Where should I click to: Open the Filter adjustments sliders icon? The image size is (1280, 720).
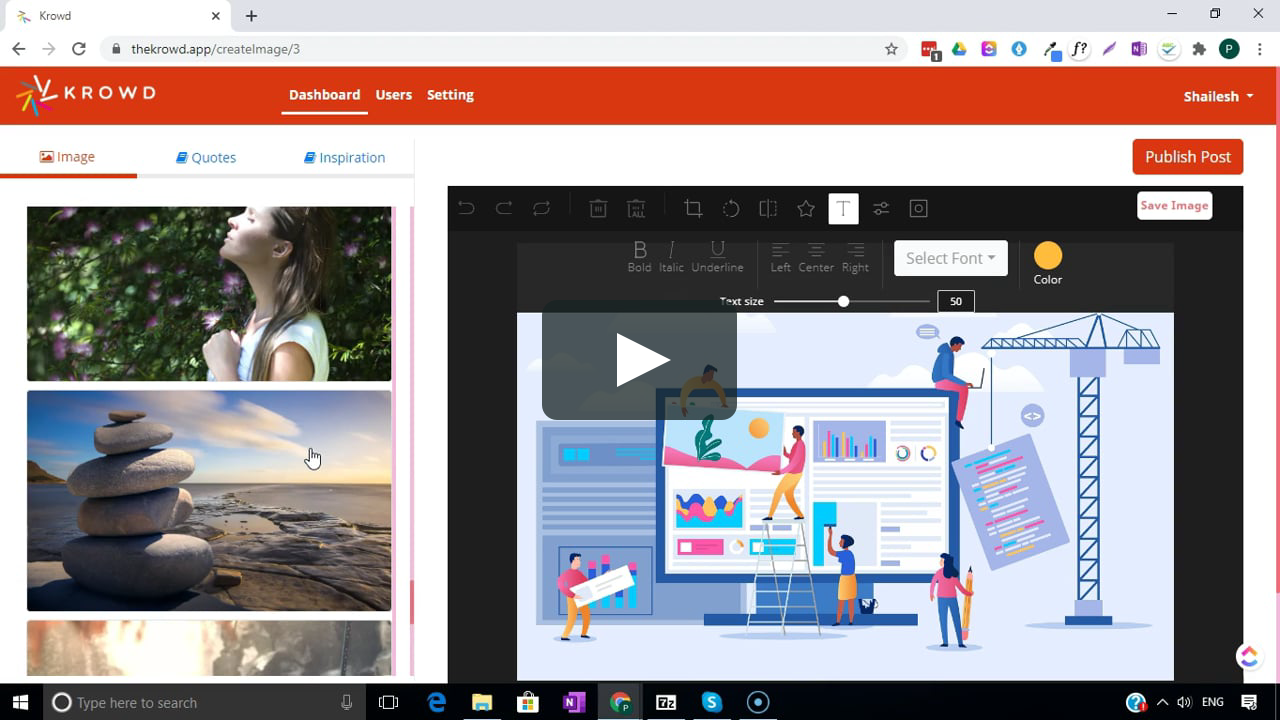(x=881, y=208)
